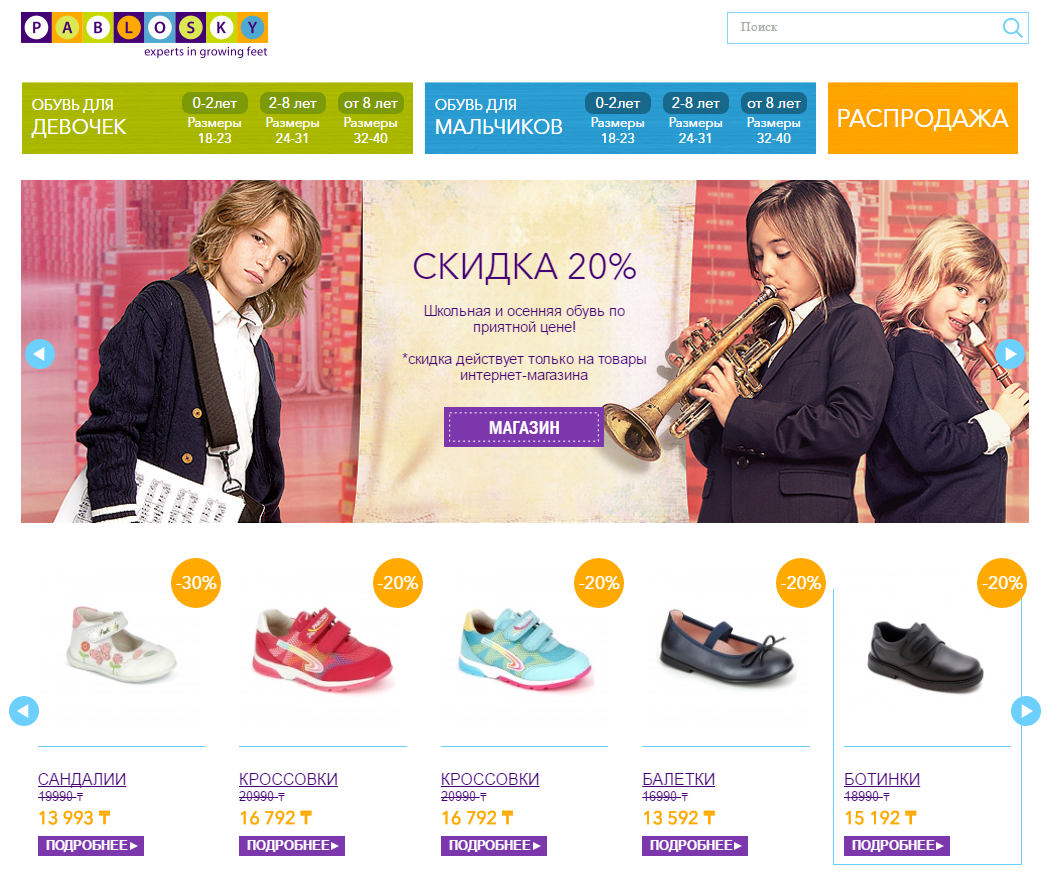This screenshot has height=872, width=1049.
Task: Click the red sneakers product image
Action: 323,648
